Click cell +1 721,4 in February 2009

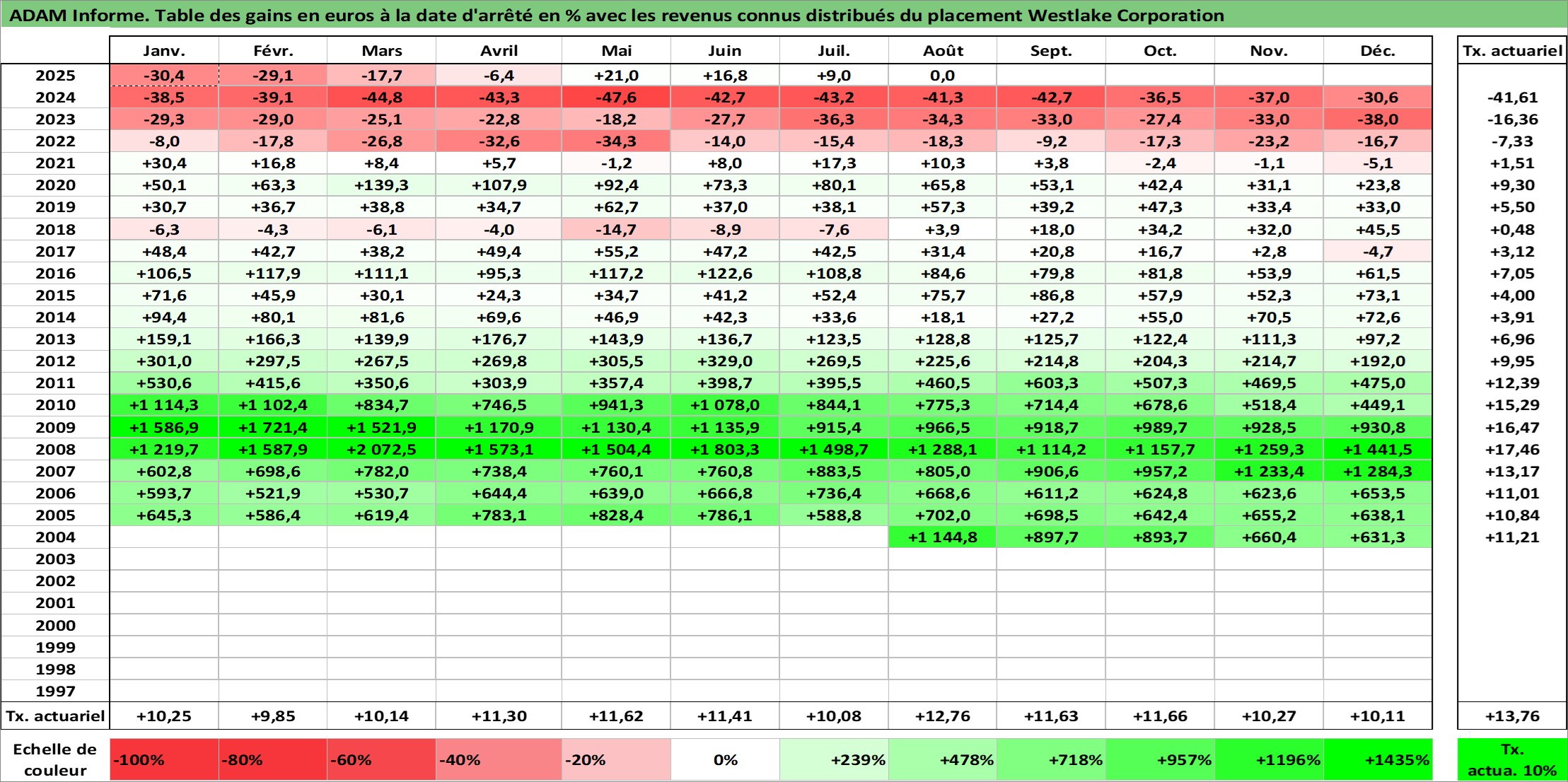tap(273, 427)
